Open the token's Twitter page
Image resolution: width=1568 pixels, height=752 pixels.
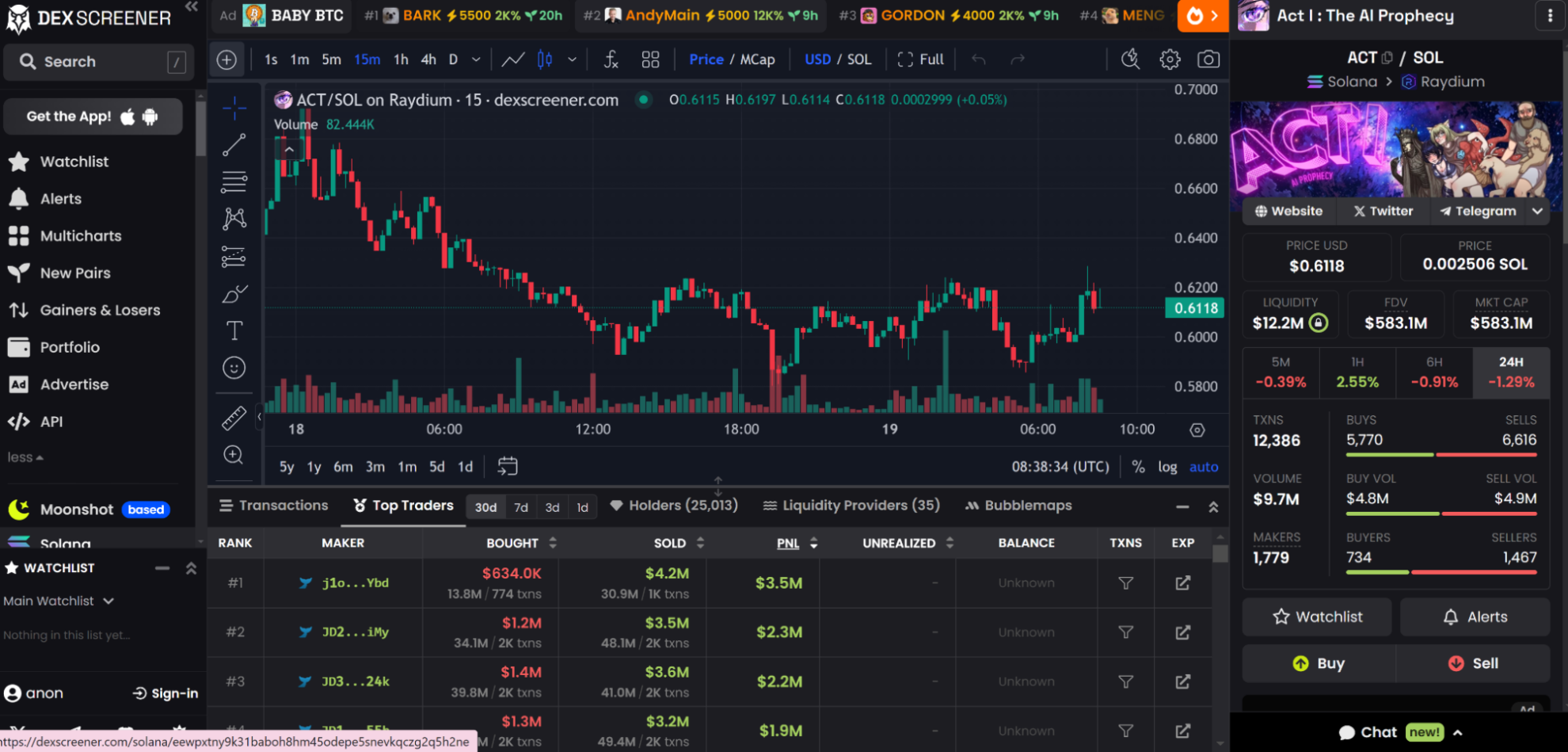pyautogui.click(x=1382, y=211)
